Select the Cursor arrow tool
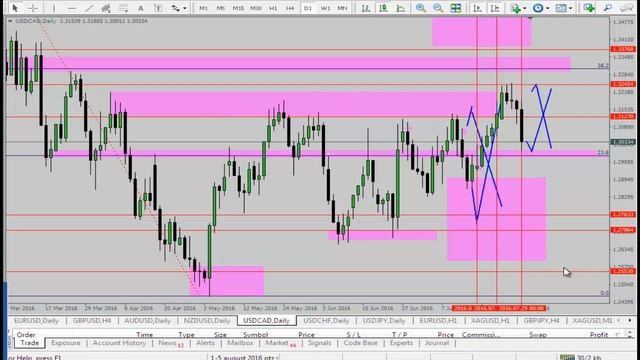Viewport: 640px width, 360px height. point(15,8)
